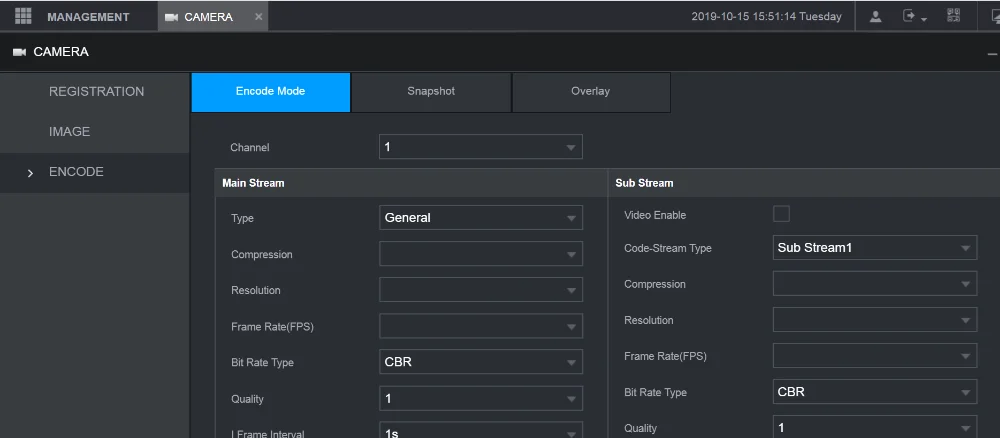1000x438 pixels.
Task: Click the user account icon
Action: pyautogui.click(x=876, y=17)
